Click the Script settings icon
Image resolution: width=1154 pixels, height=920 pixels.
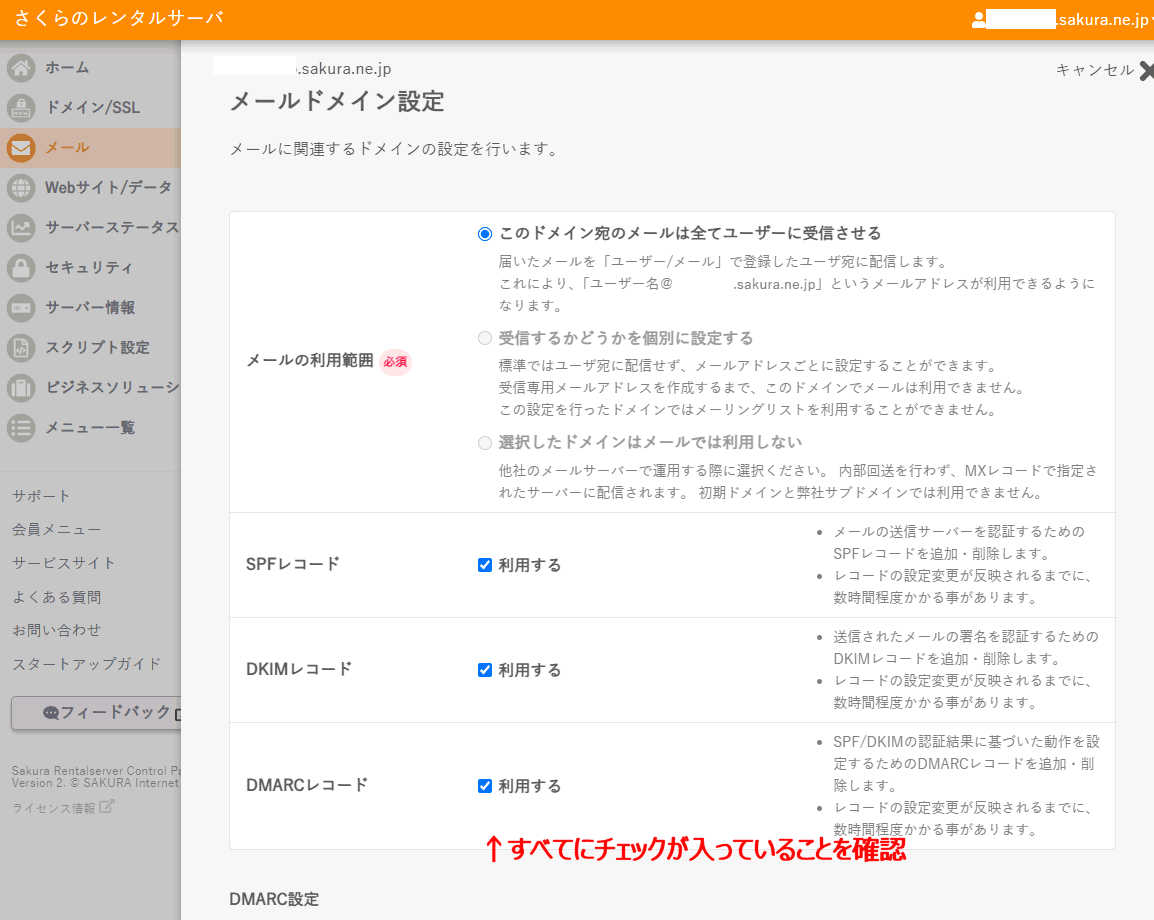click(x=21, y=348)
